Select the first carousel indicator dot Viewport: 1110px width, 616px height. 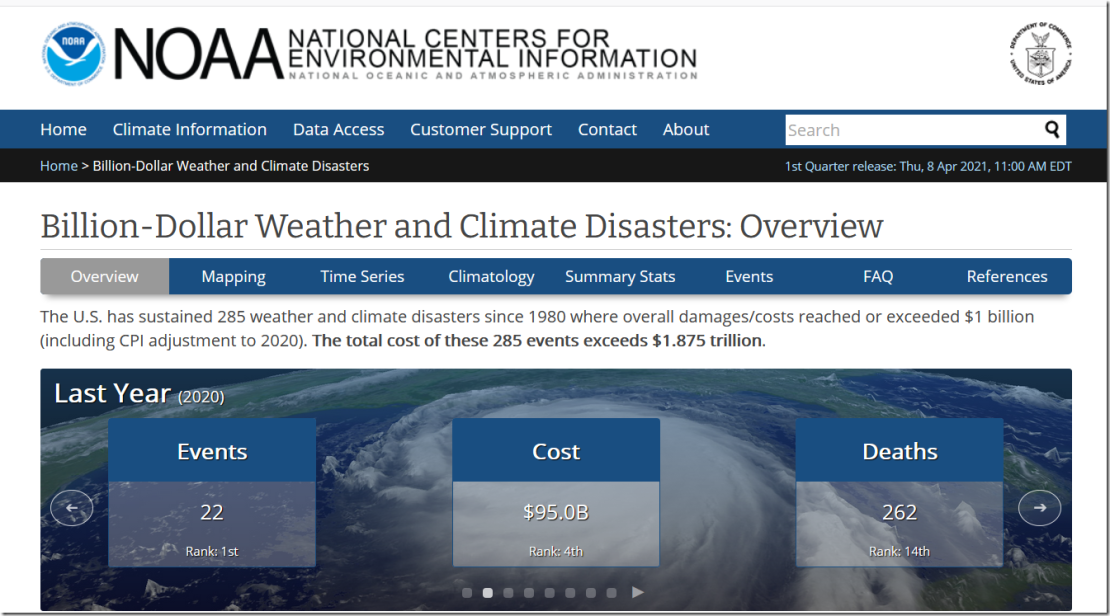coord(467,593)
